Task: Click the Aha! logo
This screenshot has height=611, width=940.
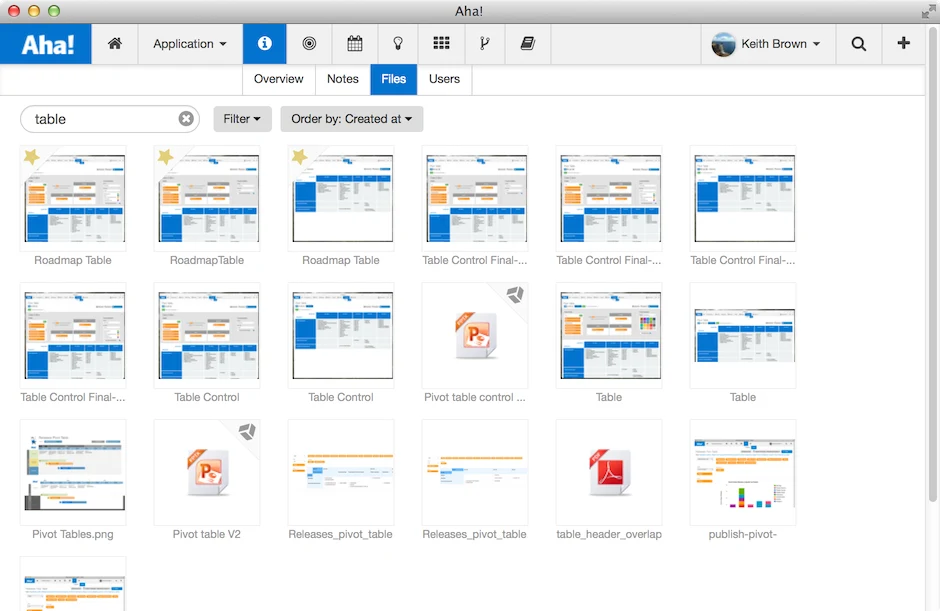Action: tap(46, 44)
